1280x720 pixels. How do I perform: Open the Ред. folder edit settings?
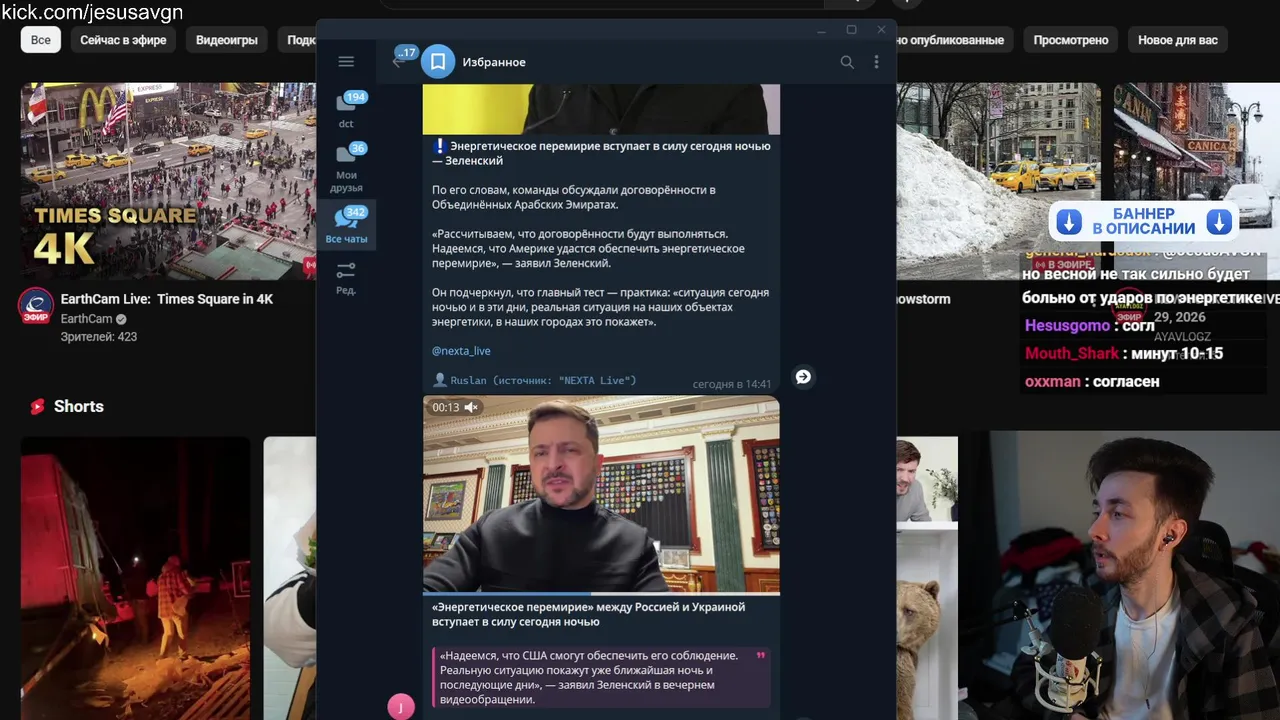click(x=346, y=278)
